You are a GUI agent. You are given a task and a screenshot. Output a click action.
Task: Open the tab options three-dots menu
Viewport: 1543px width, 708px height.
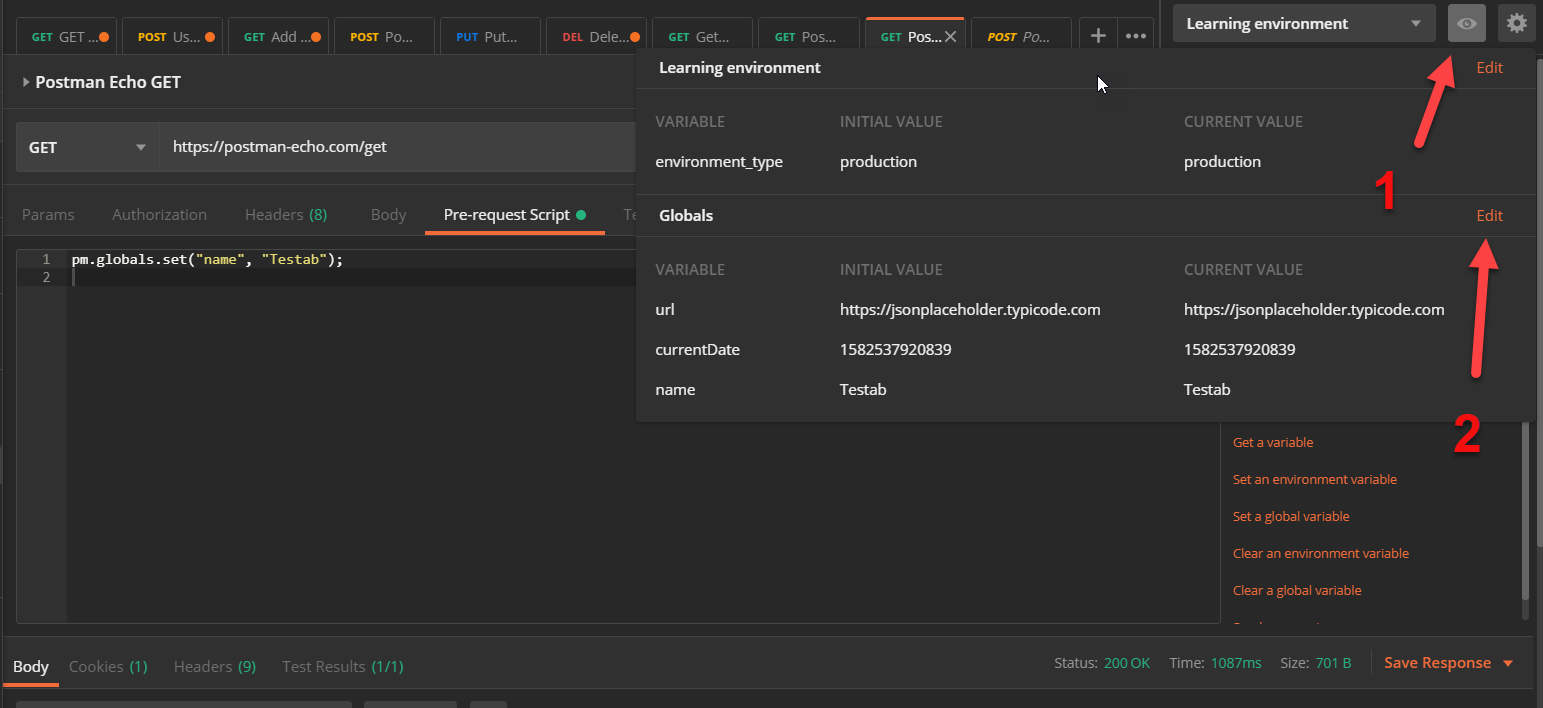pyautogui.click(x=1135, y=36)
